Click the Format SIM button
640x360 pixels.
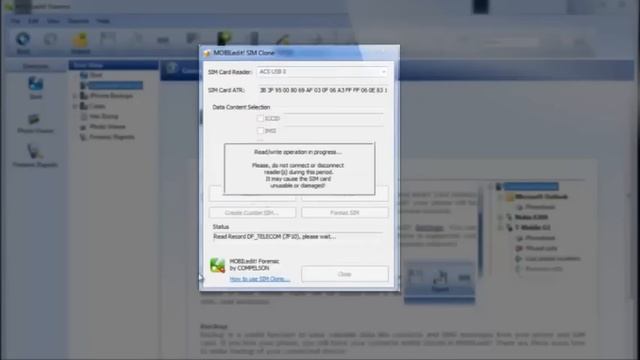(345, 213)
